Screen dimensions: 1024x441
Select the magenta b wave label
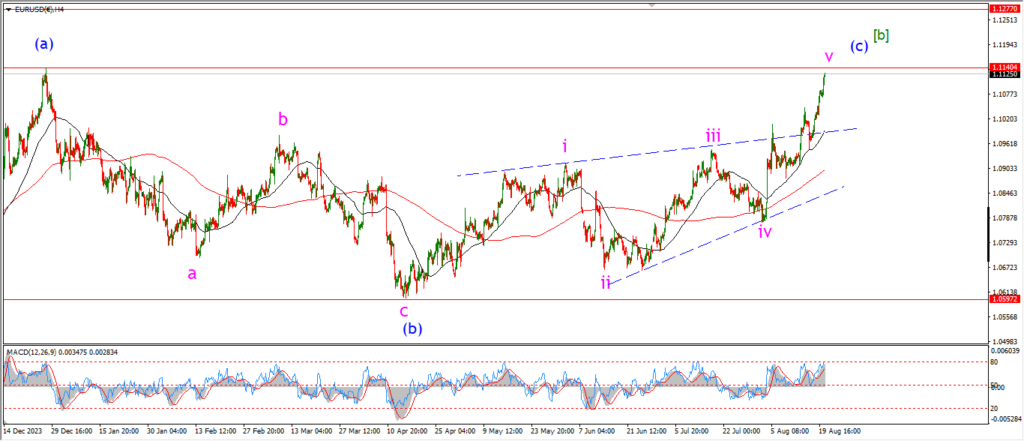pyautogui.click(x=283, y=119)
